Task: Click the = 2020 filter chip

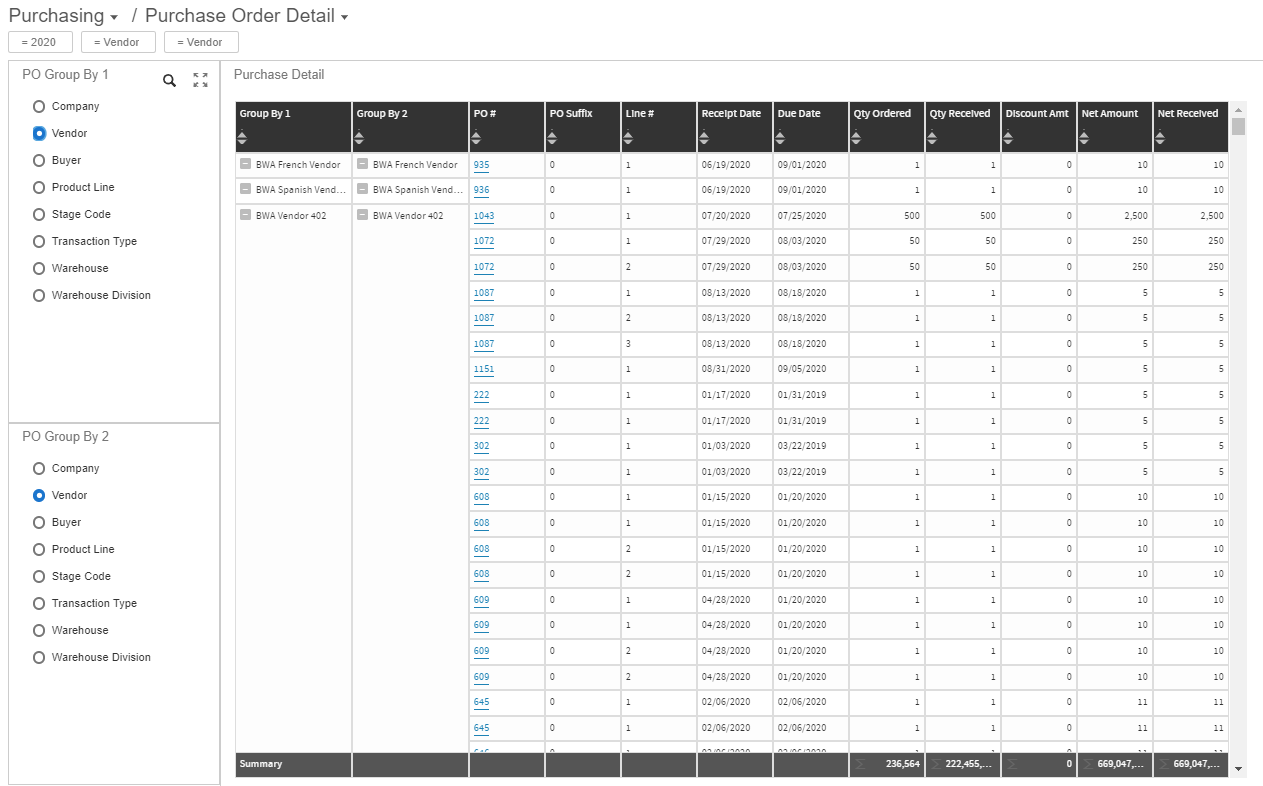Action: 40,42
